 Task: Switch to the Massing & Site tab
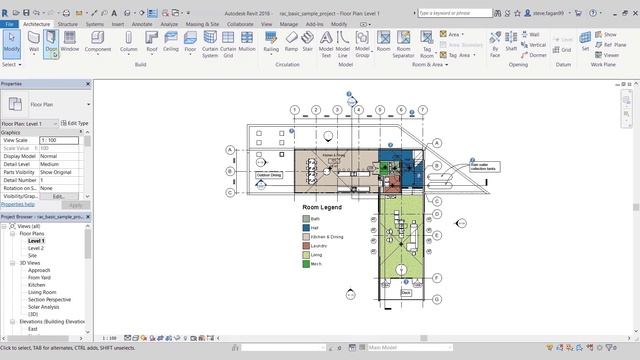click(202, 24)
